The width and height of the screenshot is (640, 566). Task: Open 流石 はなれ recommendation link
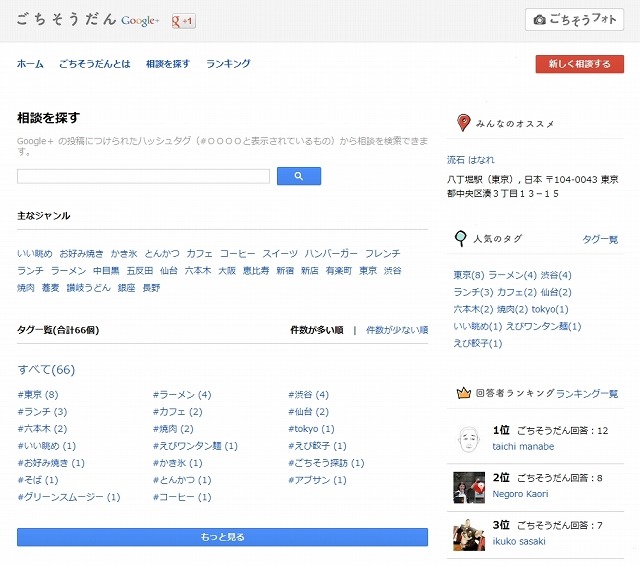(x=470, y=160)
